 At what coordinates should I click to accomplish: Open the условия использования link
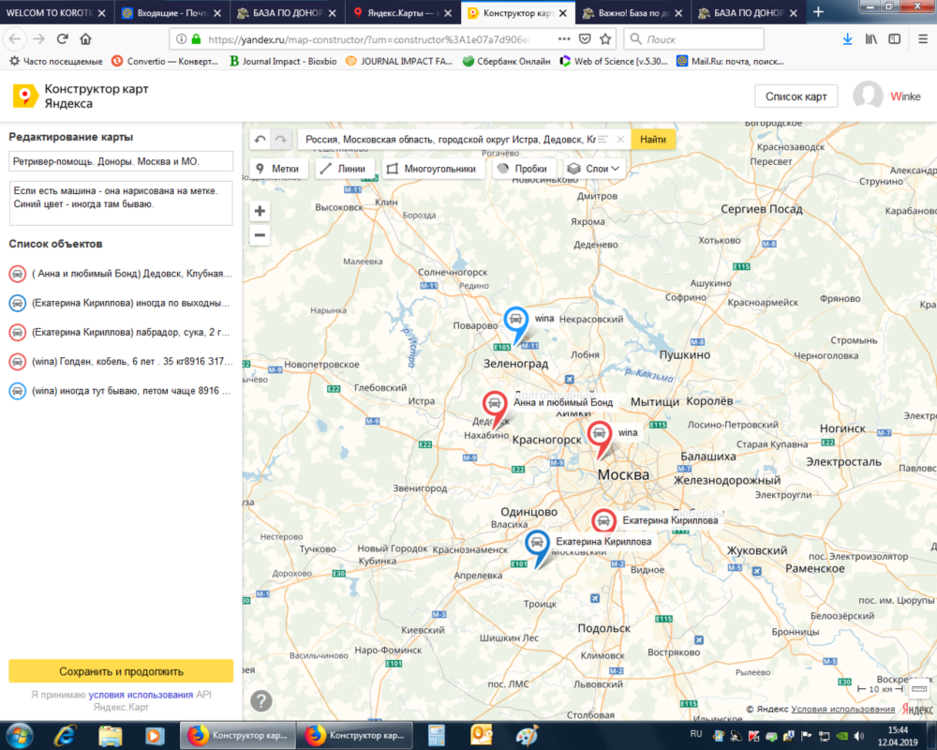[x=140, y=694]
